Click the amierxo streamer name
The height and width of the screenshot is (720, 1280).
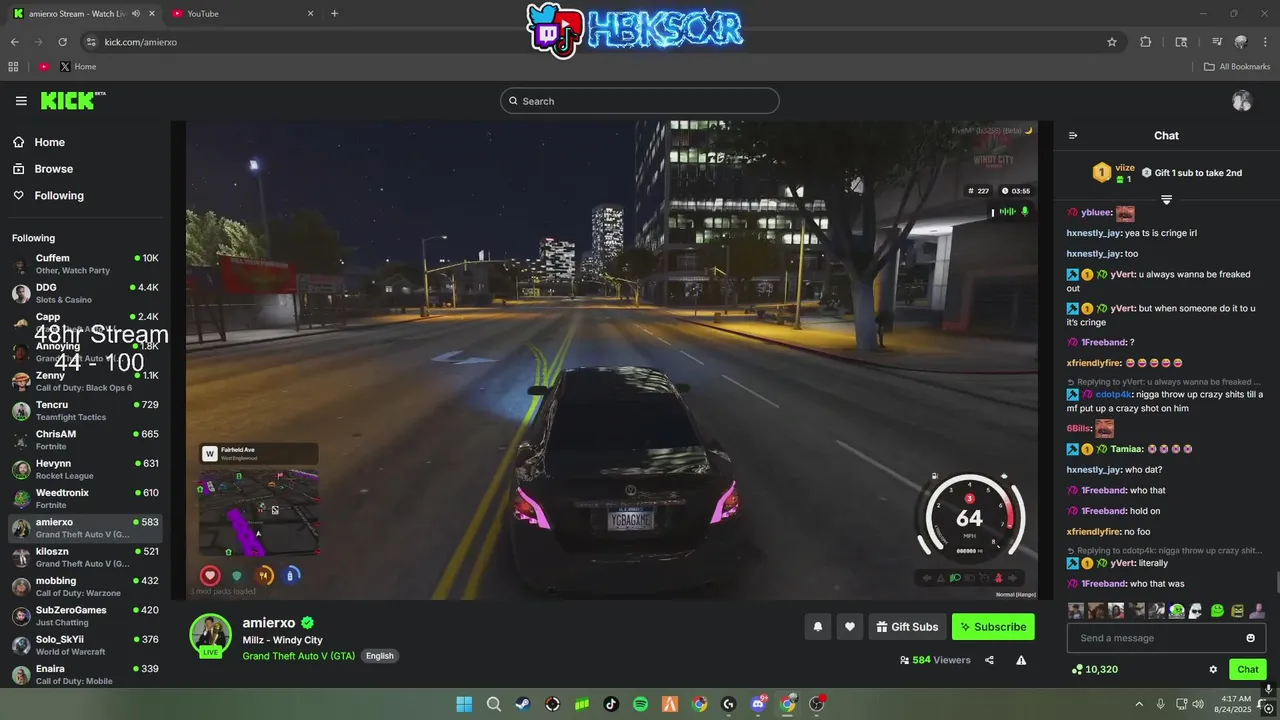point(269,623)
